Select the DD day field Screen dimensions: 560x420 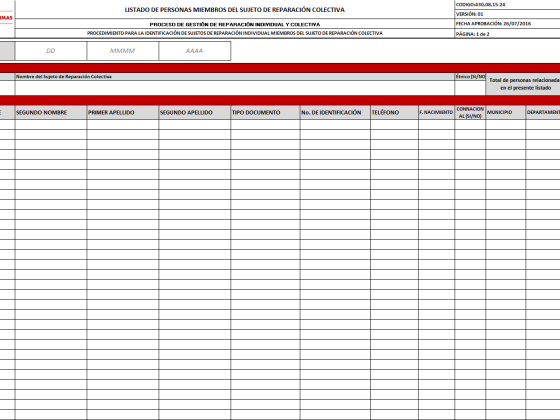pos(51,51)
